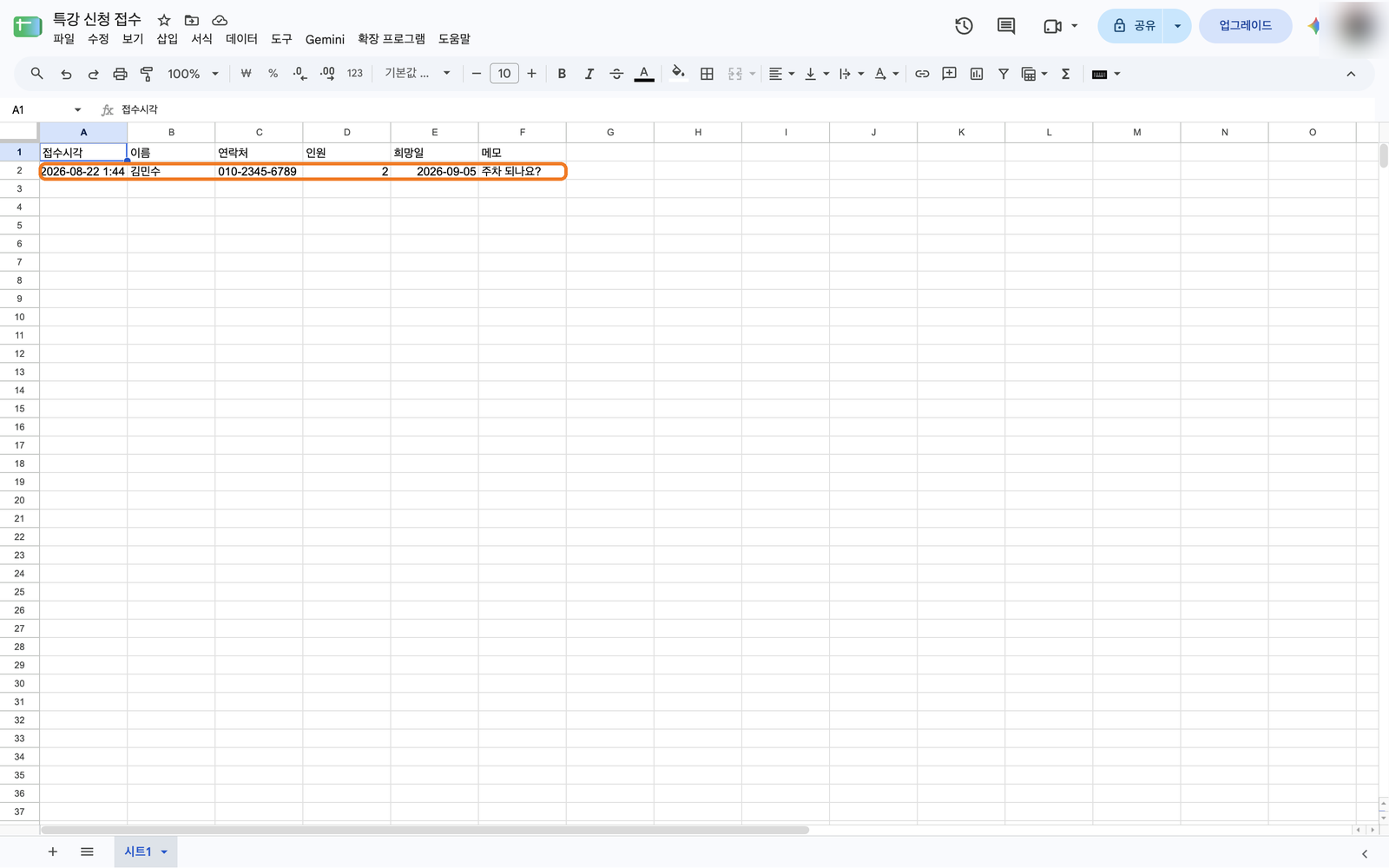Open the borders tool icon

[x=707, y=74]
